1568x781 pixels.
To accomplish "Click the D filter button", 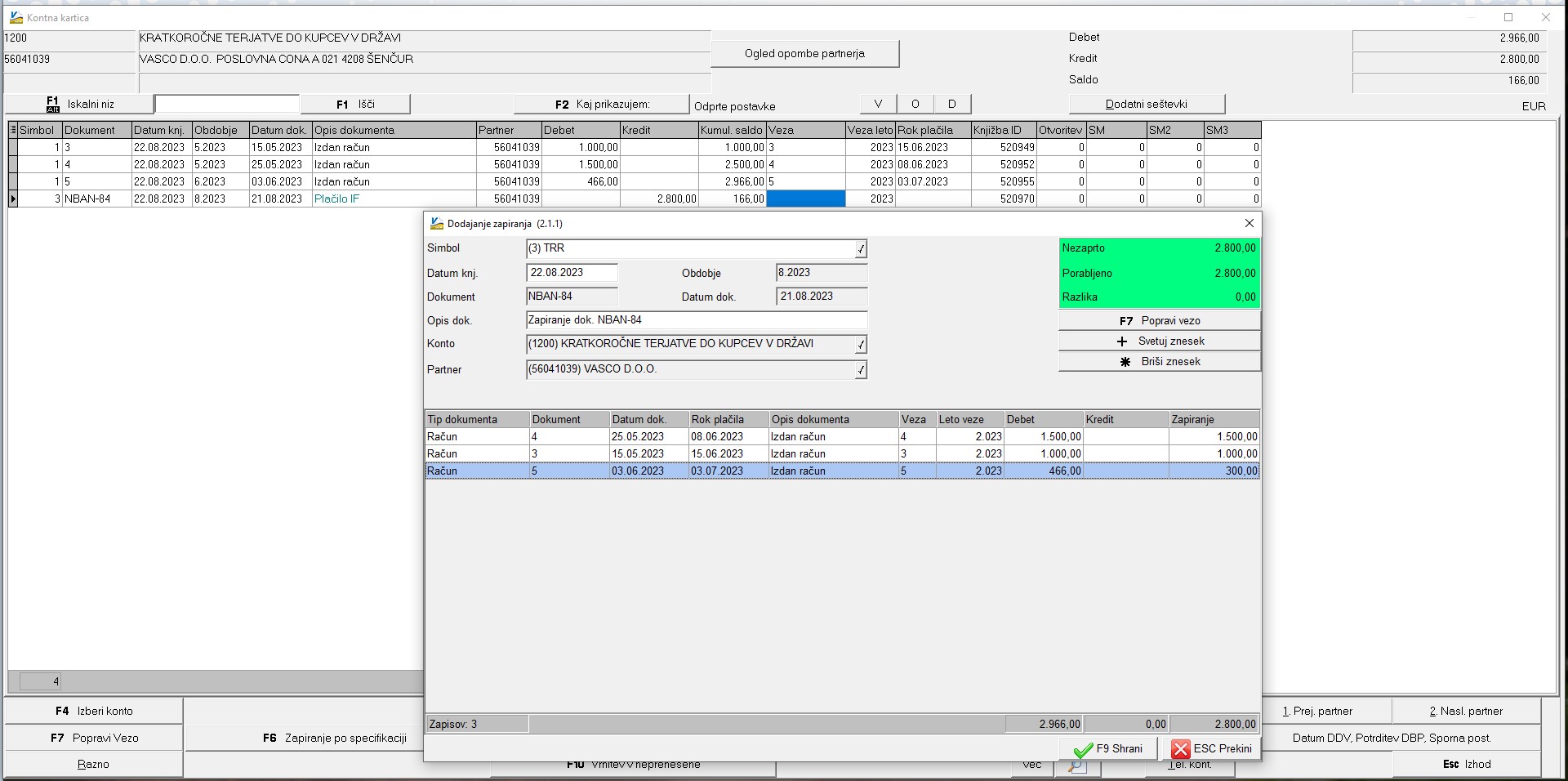I will click(951, 104).
